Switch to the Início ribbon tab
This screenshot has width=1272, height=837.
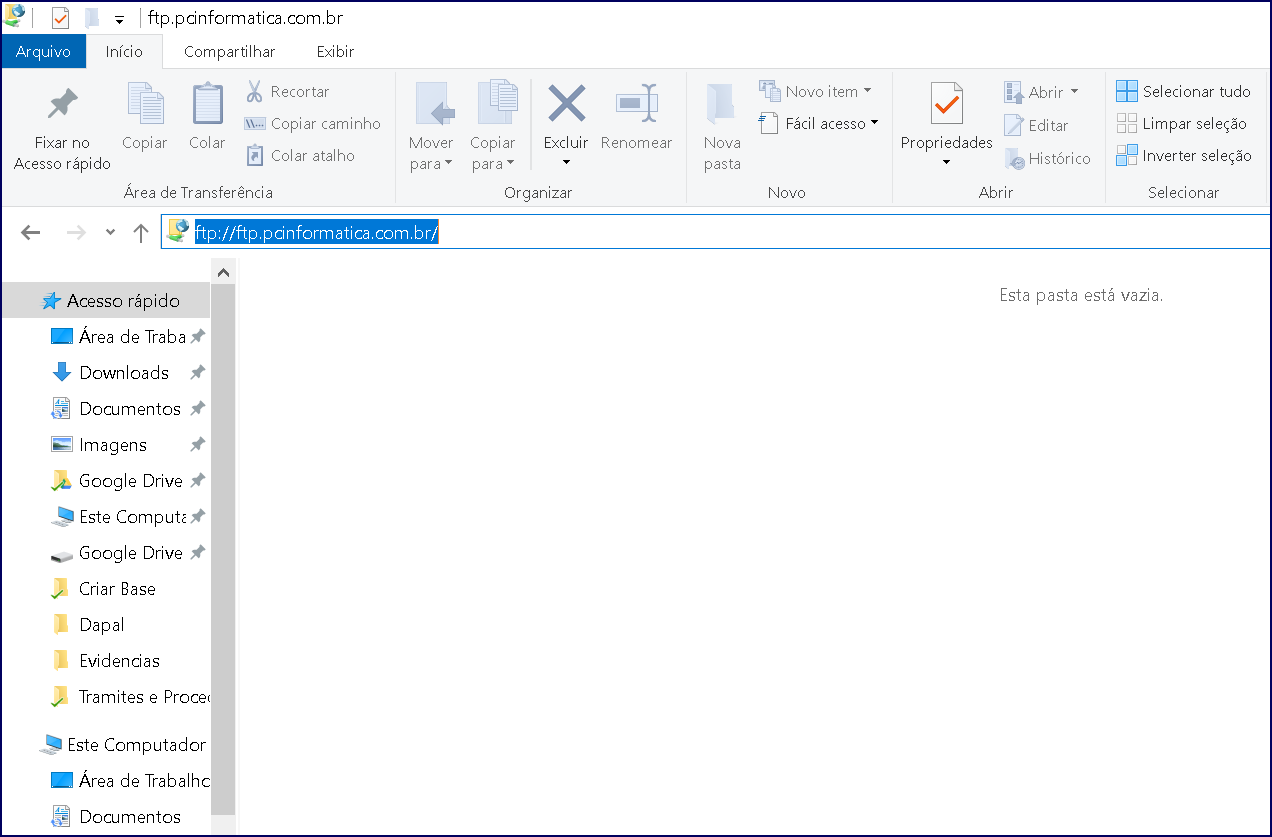pyautogui.click(x=124, y=51)
